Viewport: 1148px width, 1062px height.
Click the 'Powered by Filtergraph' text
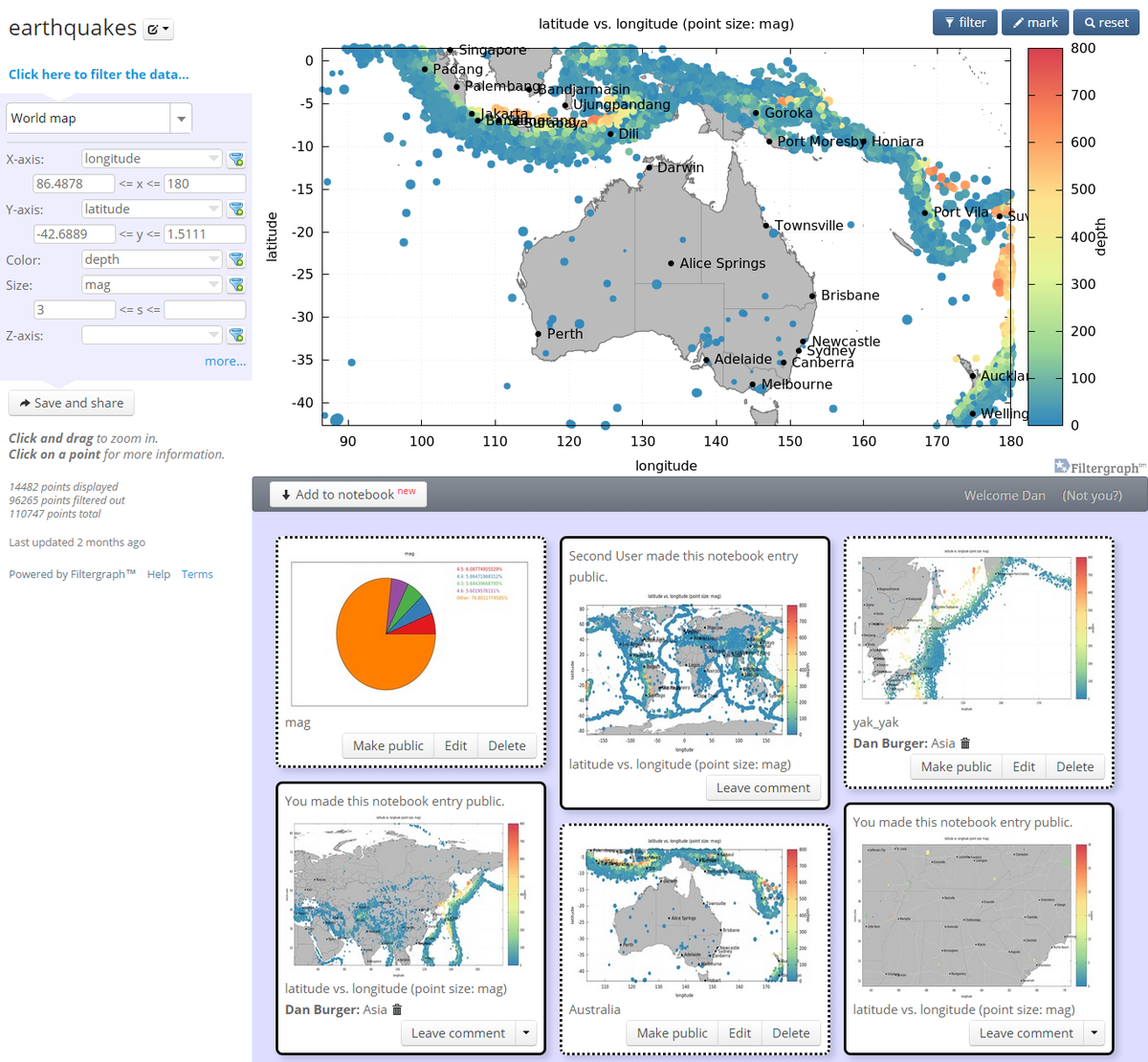tap(73, 575)
